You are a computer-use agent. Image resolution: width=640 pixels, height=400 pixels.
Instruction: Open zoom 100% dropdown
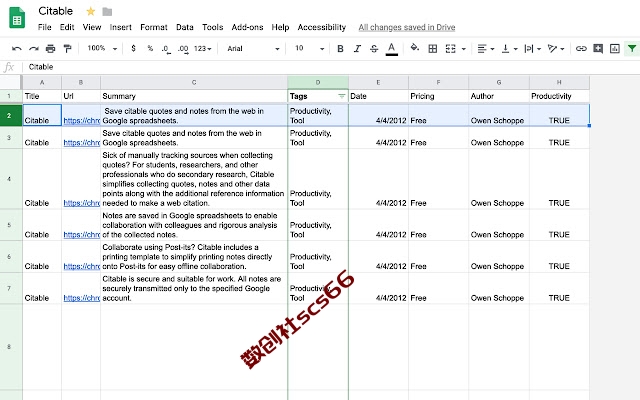(x=102, y=48)
